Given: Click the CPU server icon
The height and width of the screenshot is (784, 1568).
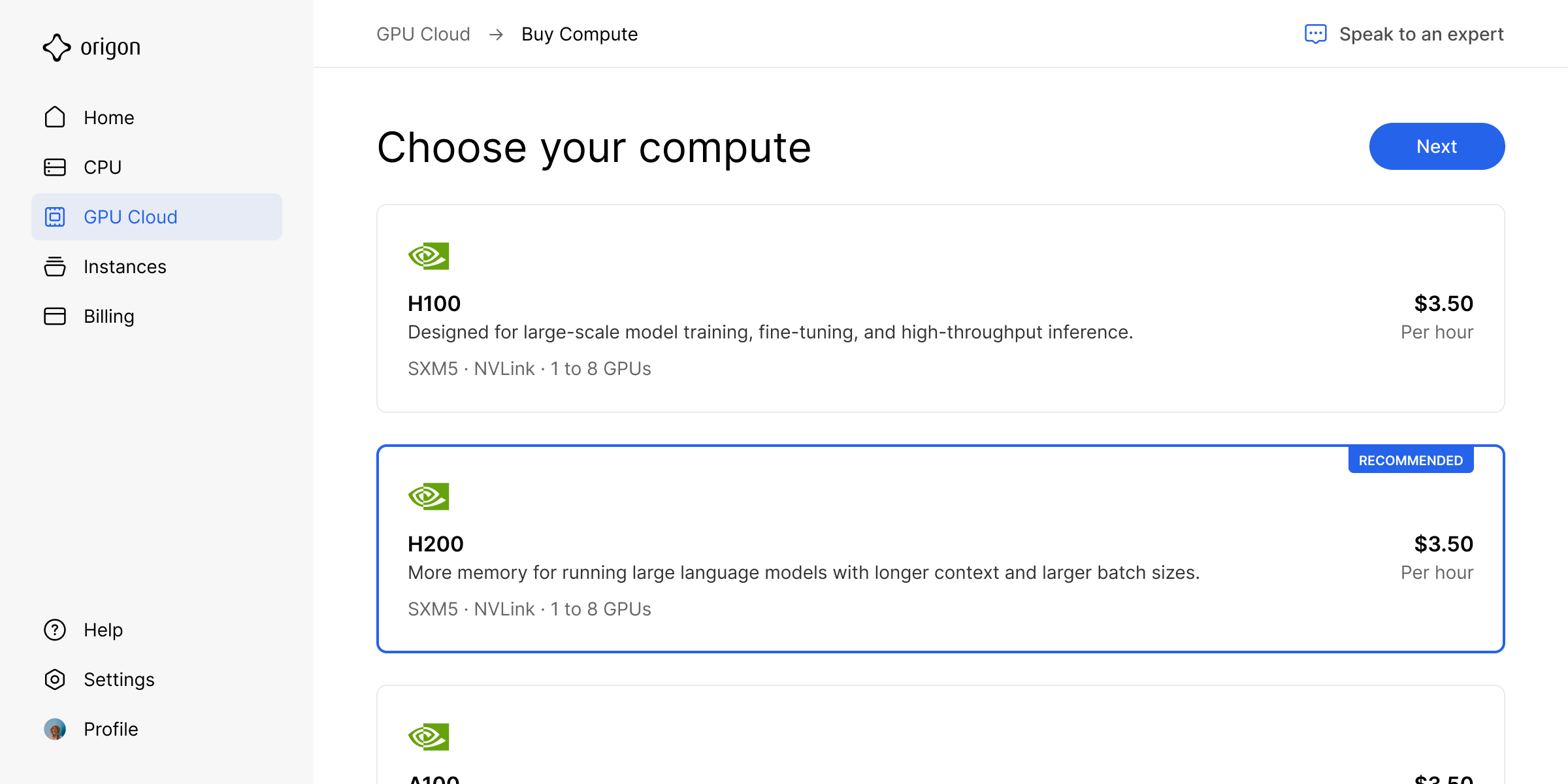Looking at the screenshot, I should tap(55, 167).
